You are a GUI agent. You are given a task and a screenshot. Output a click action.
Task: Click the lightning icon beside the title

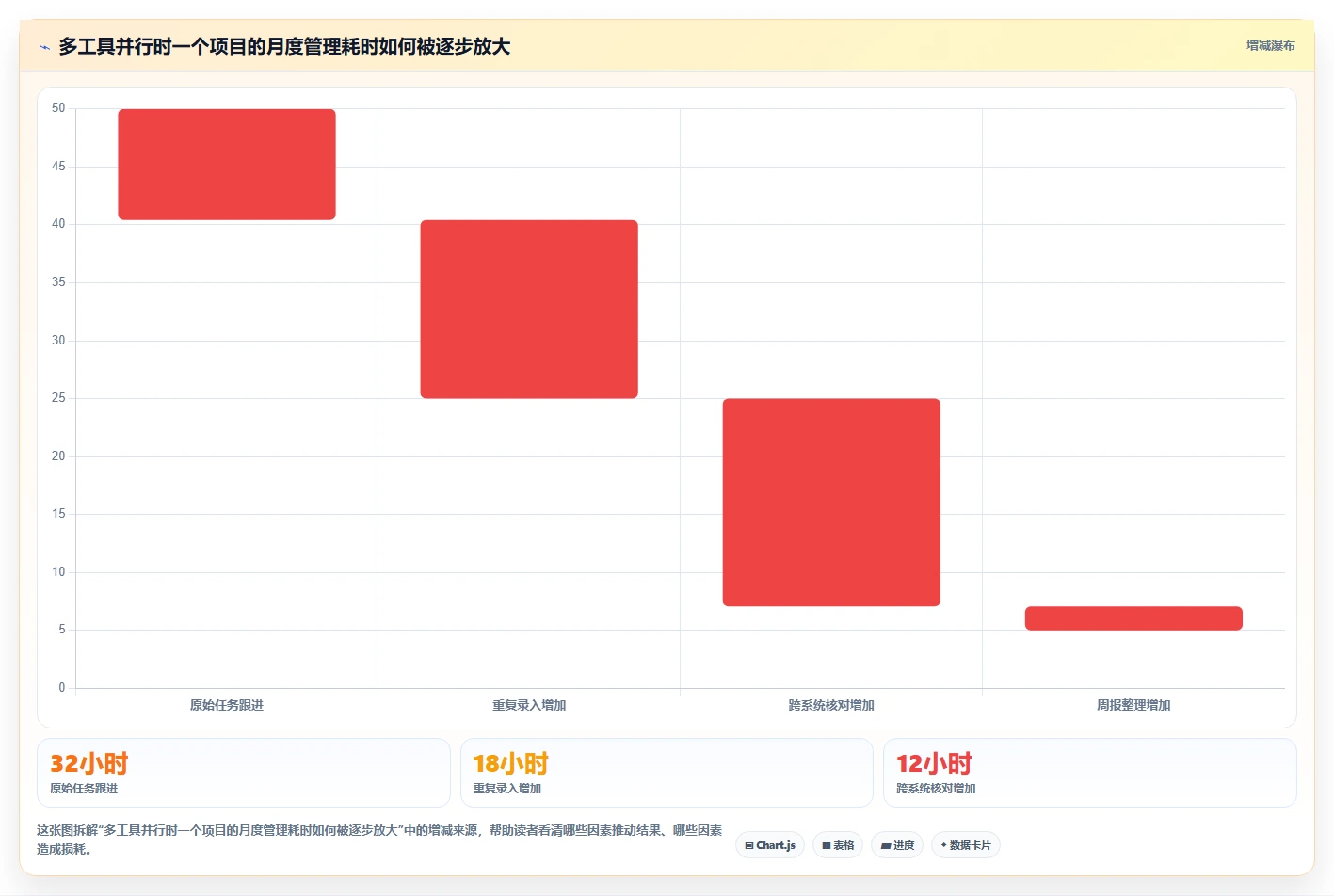pyautogui.click(x=44, y=47)
